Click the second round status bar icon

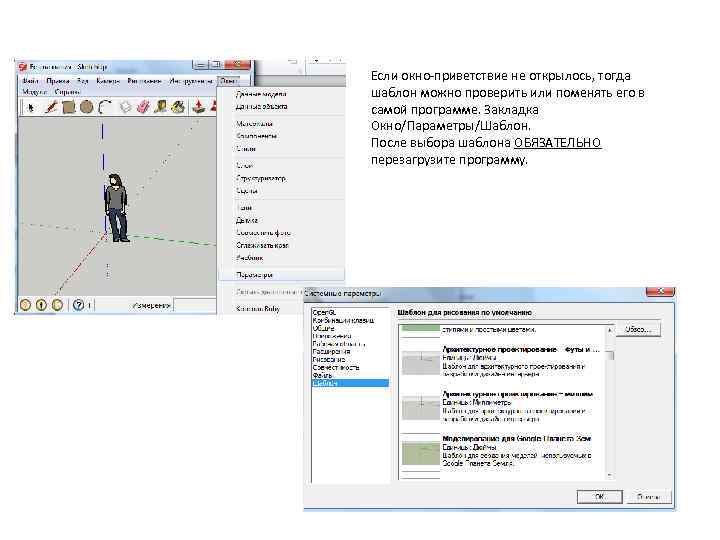click(x=41, y=304)
